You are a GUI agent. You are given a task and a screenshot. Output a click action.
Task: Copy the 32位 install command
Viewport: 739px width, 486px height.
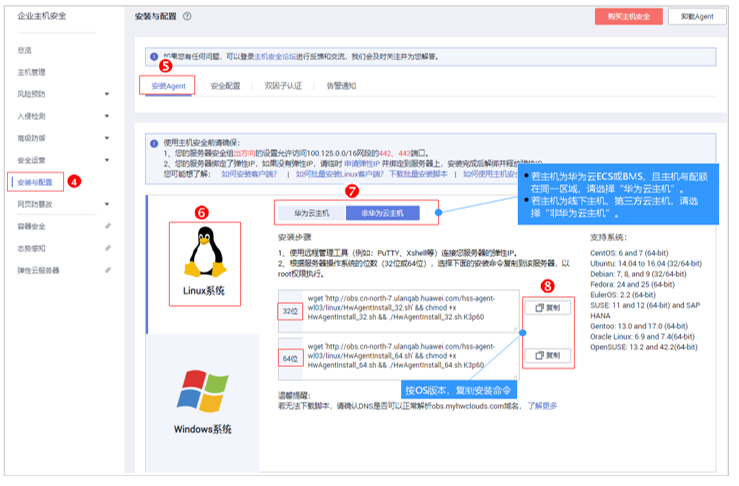click(548, 308)
